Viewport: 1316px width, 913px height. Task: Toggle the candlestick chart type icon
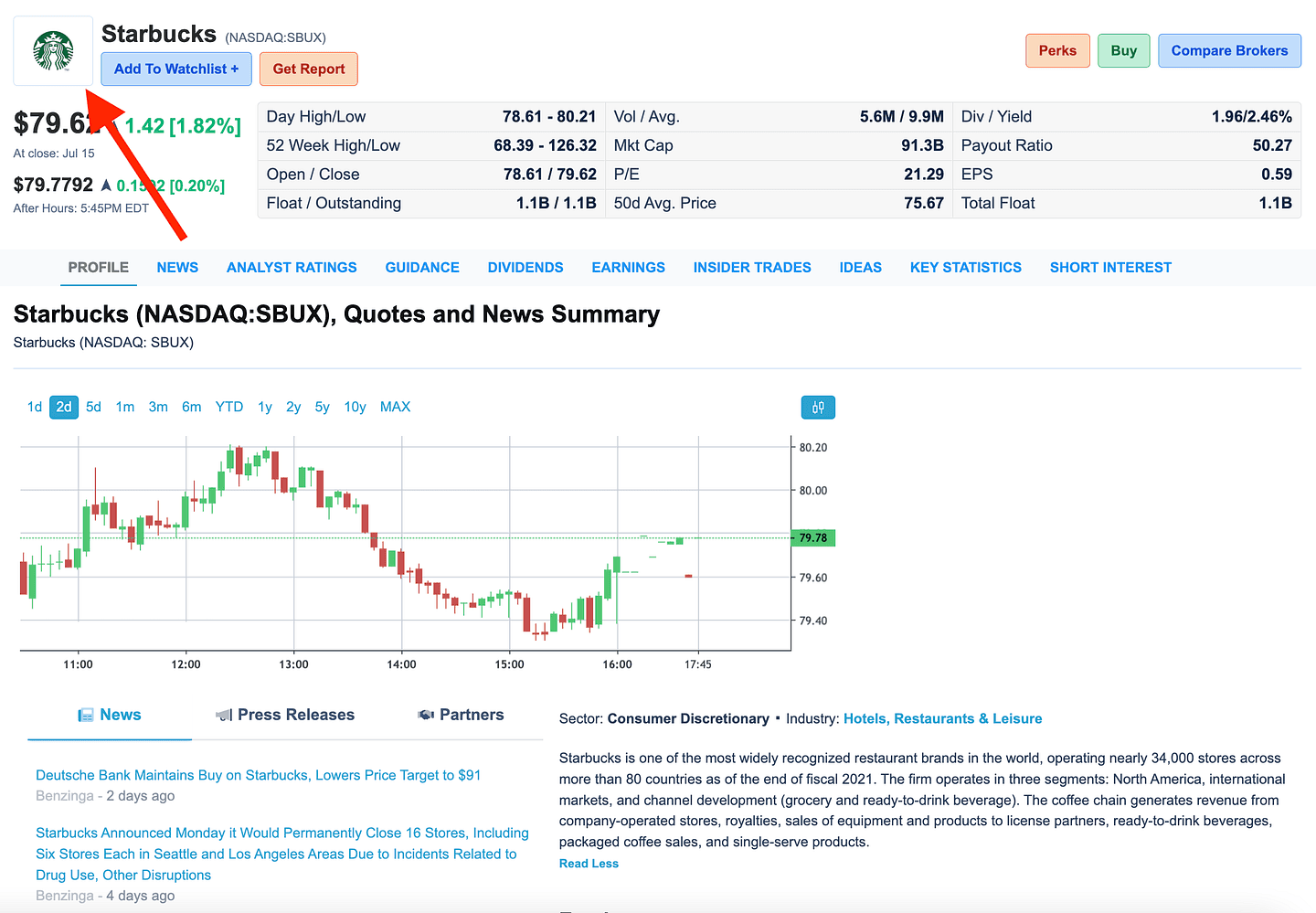coord(818,408)
